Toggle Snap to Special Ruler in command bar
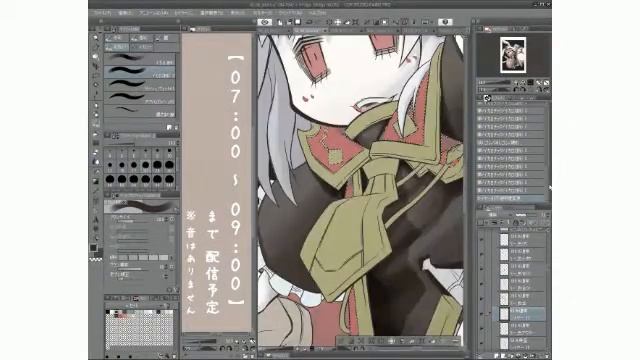 tap(404, 22)
